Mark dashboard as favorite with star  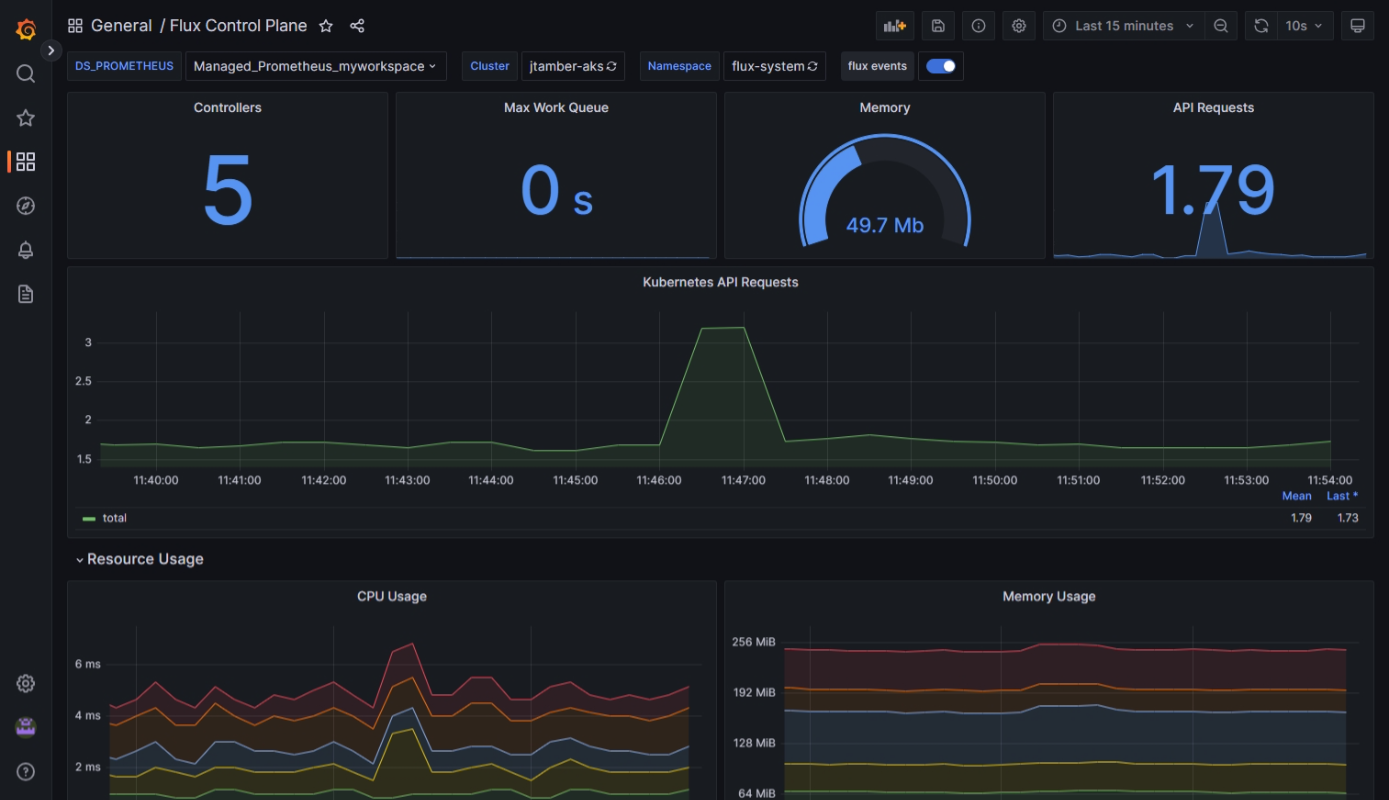click(325, 26)
